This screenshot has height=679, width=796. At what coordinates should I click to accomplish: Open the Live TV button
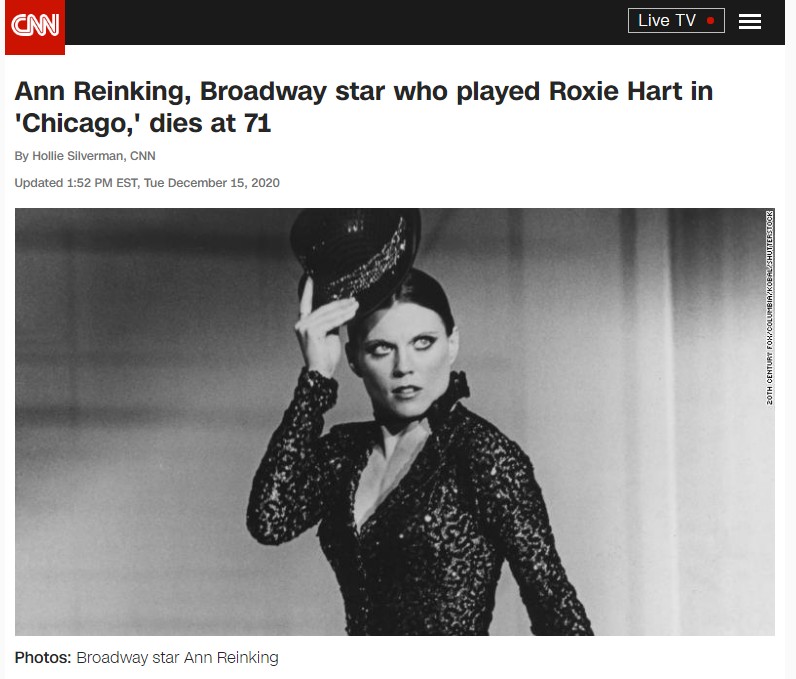676,21
